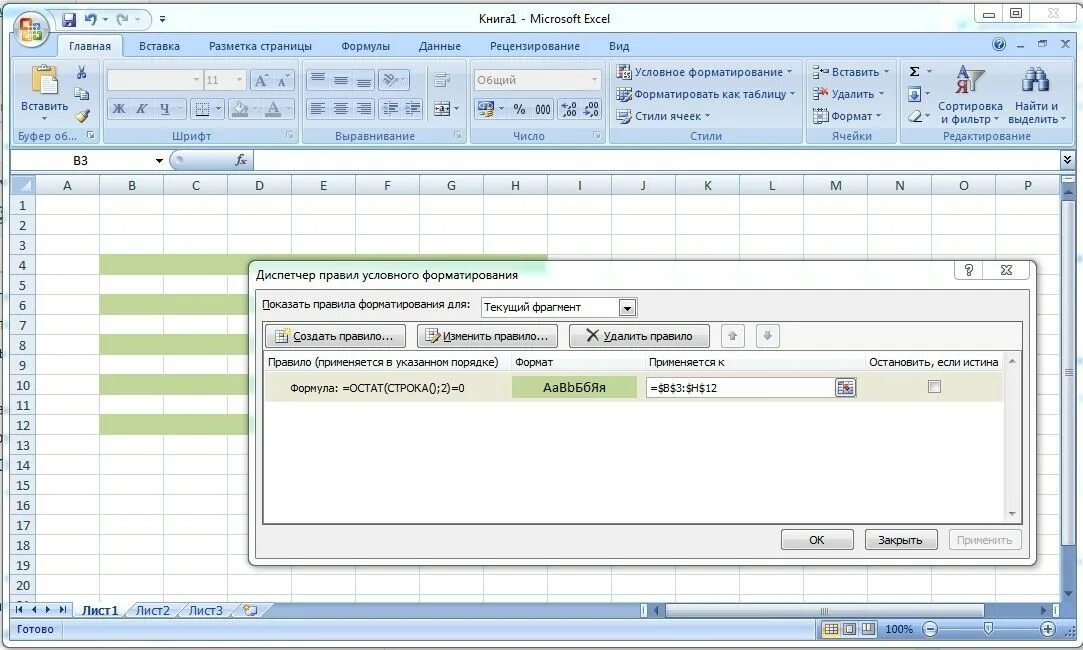Viewport: 1083px width, 650px height.
Task: Align text to the right
Action: 363,108
